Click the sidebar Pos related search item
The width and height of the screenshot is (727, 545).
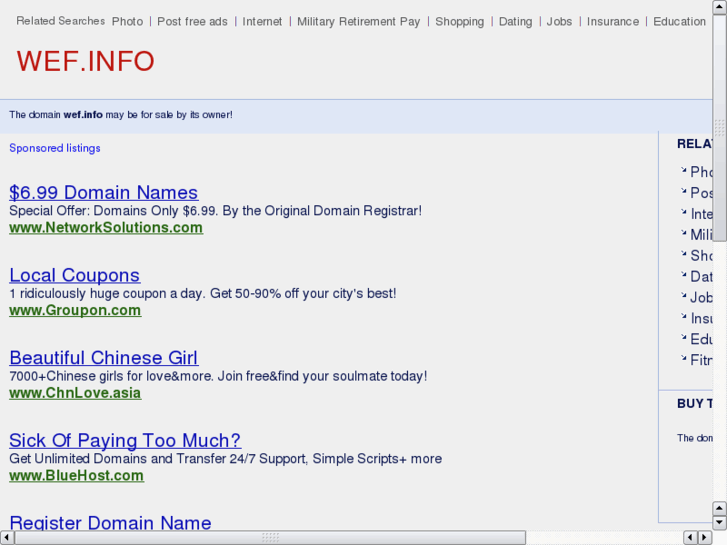(701, 193)
